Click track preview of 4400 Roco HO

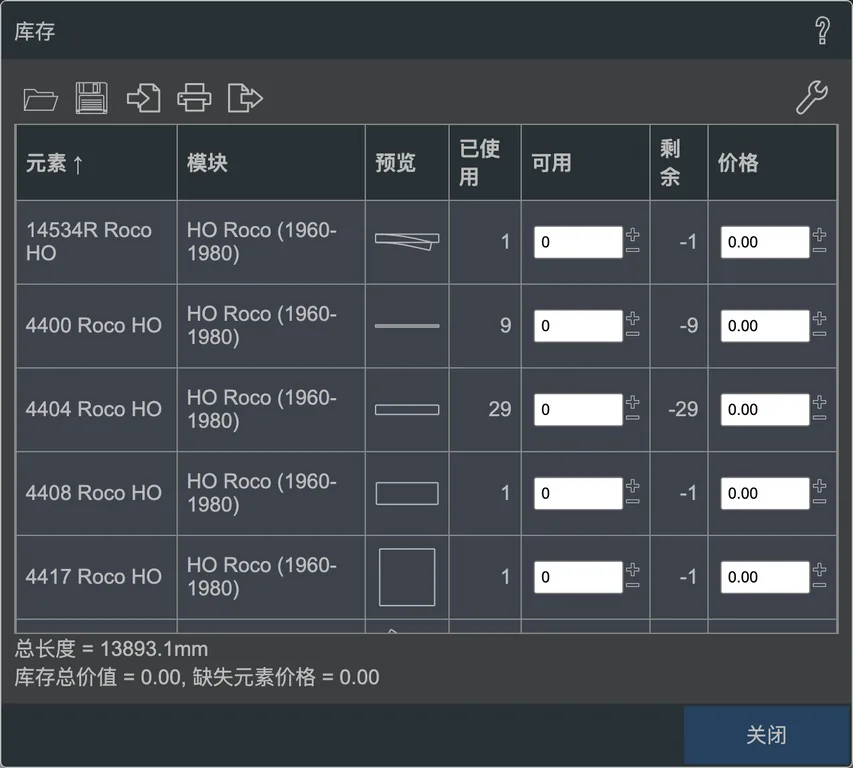click(407, 326)
